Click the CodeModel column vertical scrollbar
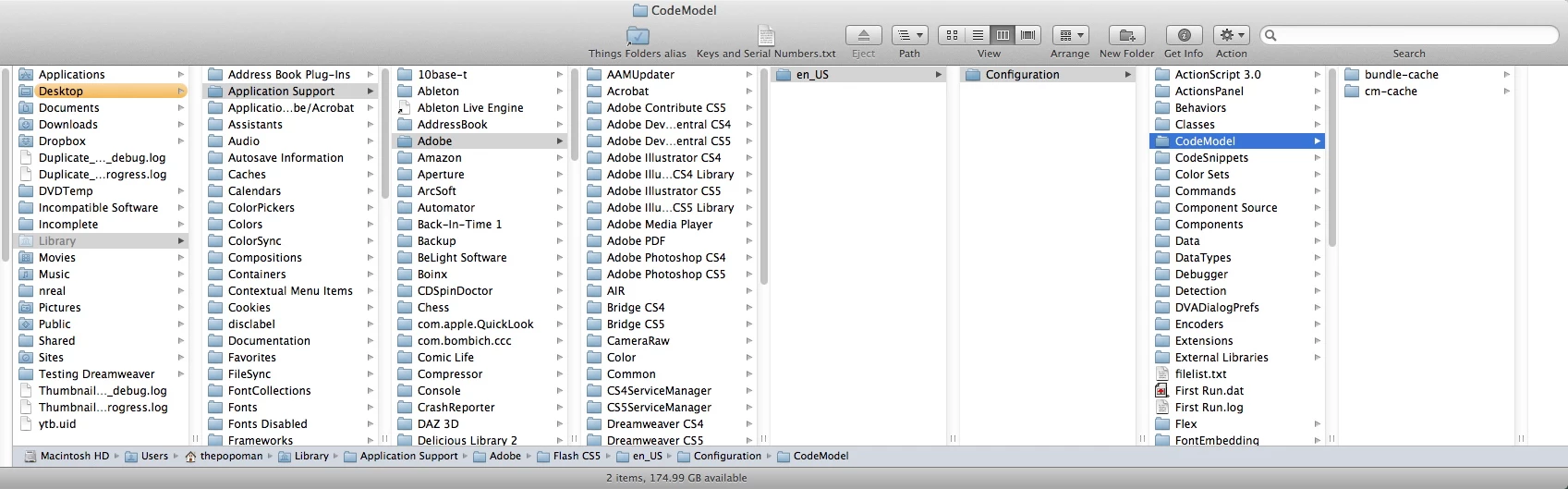This screenshot has width=1568, height=489. point(1331,157)
